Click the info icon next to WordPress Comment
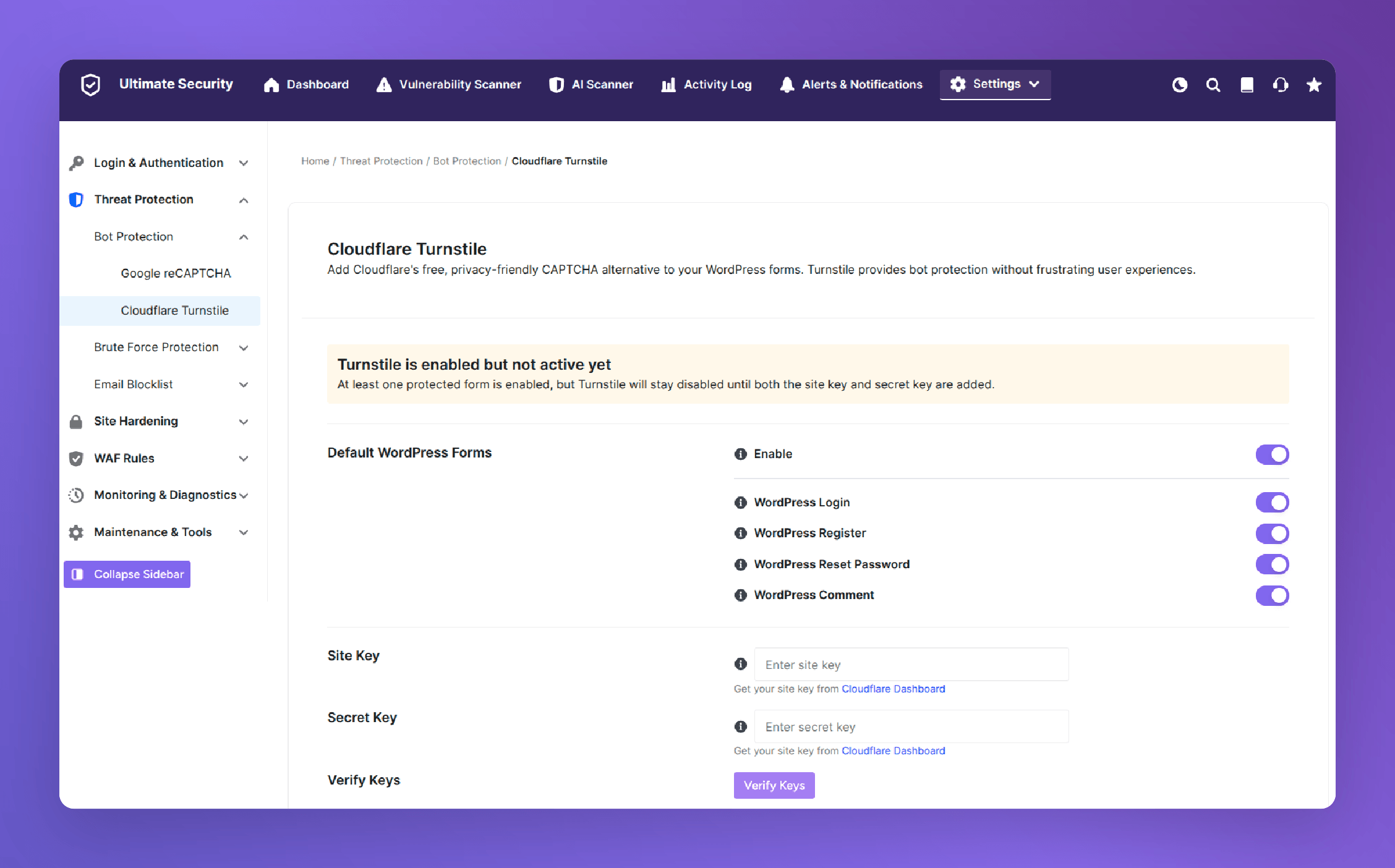1395x868 pixels. click(741, 595)
